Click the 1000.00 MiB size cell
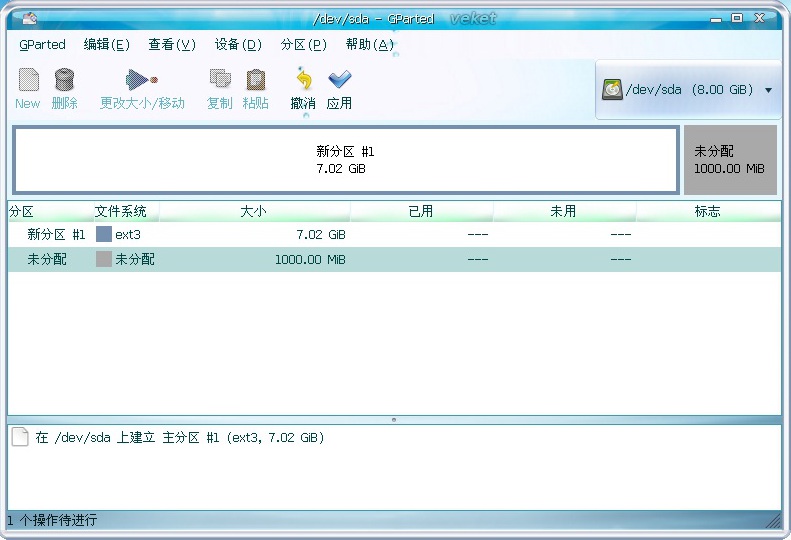The height and width of the screenshot is (540, 791). (310, 260)
